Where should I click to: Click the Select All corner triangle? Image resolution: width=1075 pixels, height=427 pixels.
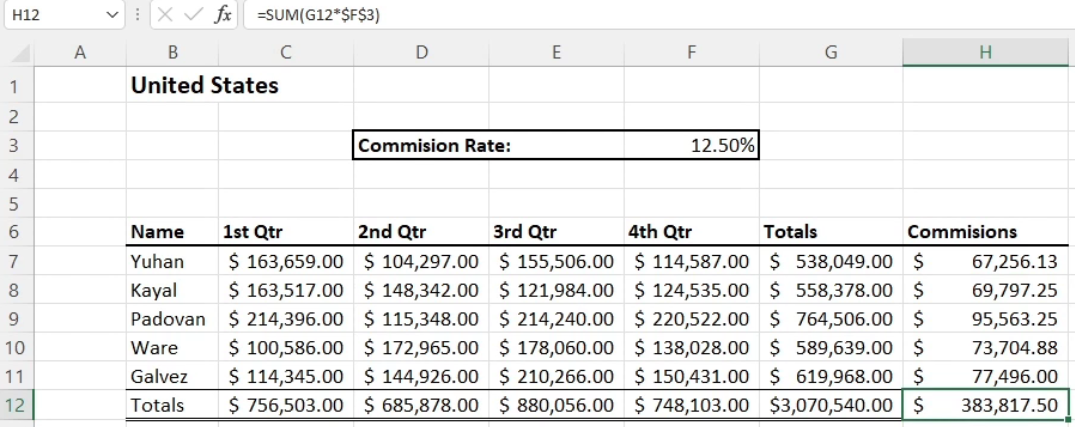20,53
